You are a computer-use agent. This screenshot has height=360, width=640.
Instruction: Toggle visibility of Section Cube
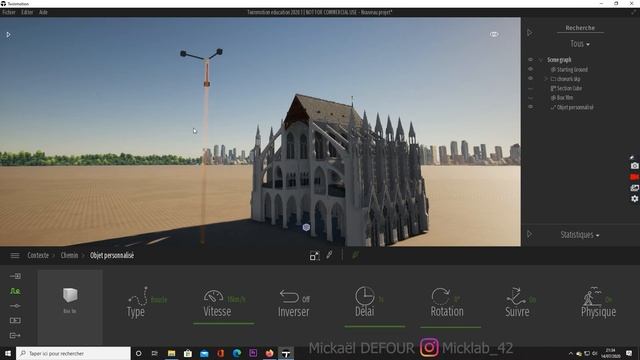coord(530,88)
